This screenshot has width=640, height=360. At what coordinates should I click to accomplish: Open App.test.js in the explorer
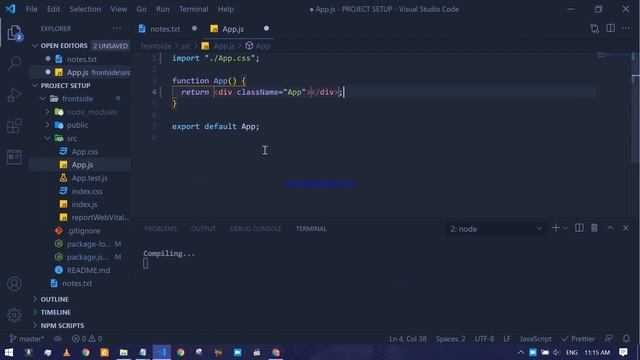click(x=89, y=178)
